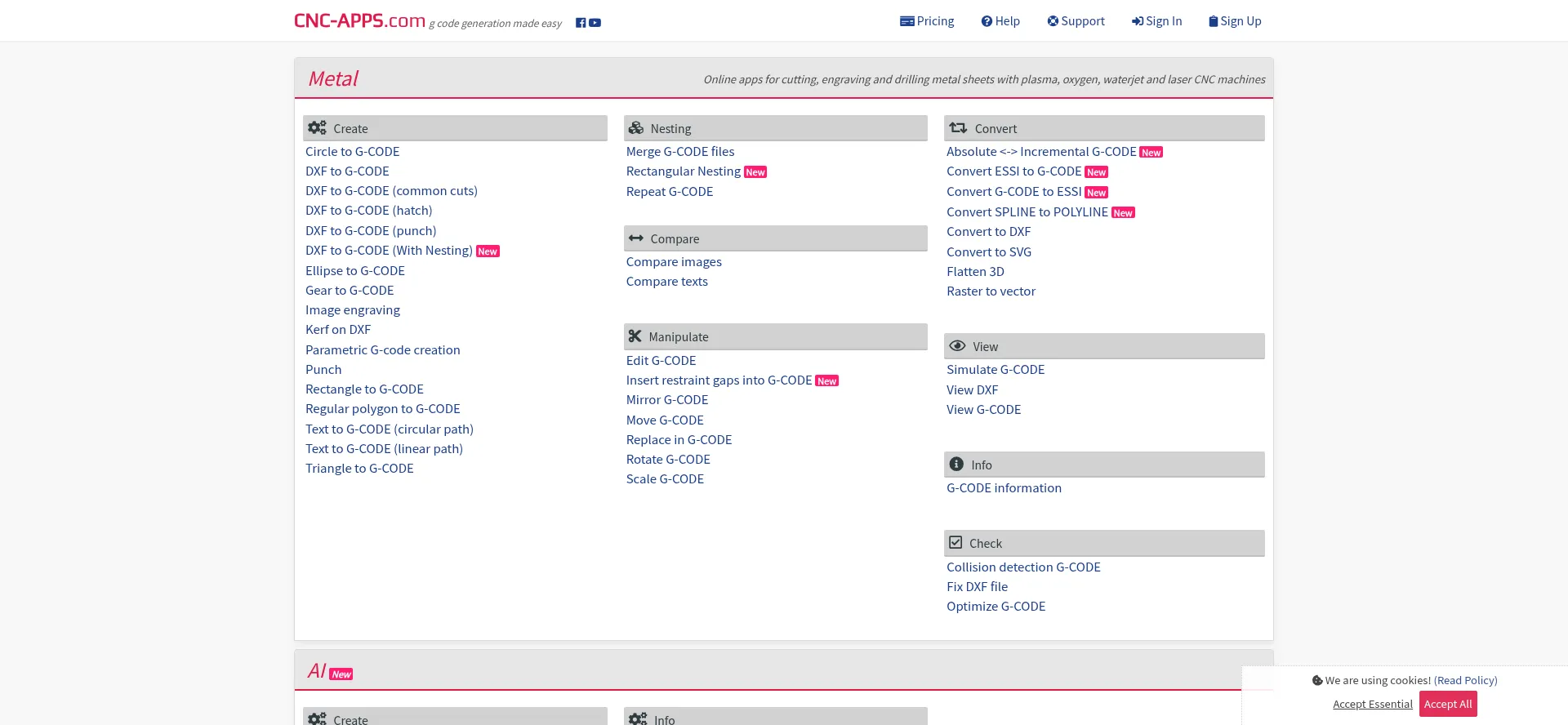1568x725 pixels.
Task: Accept all cookies
Action: pos(1448,704)
